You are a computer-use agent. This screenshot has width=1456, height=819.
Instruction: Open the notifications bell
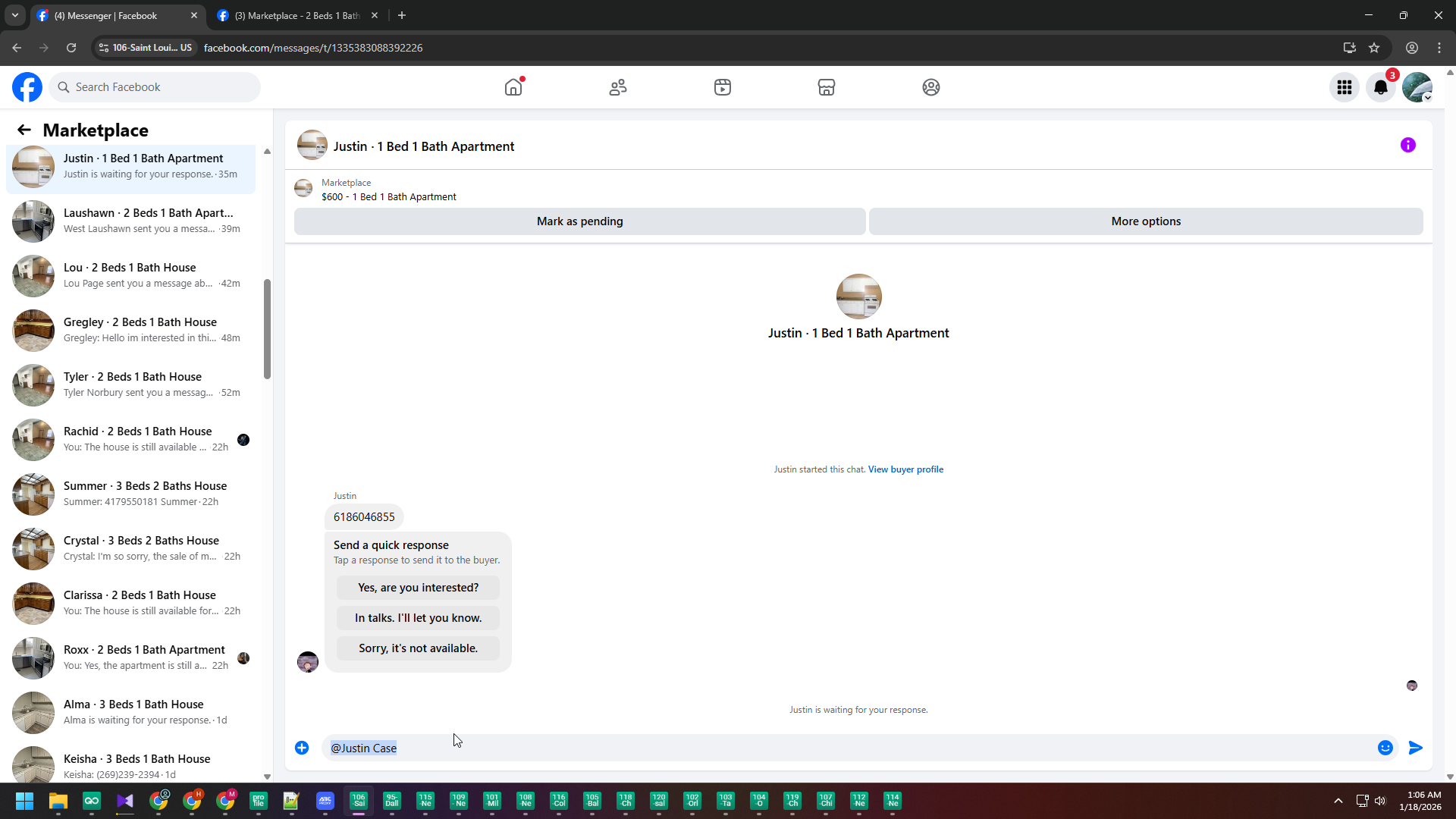pyautogui.click(x=1381, y=87)
